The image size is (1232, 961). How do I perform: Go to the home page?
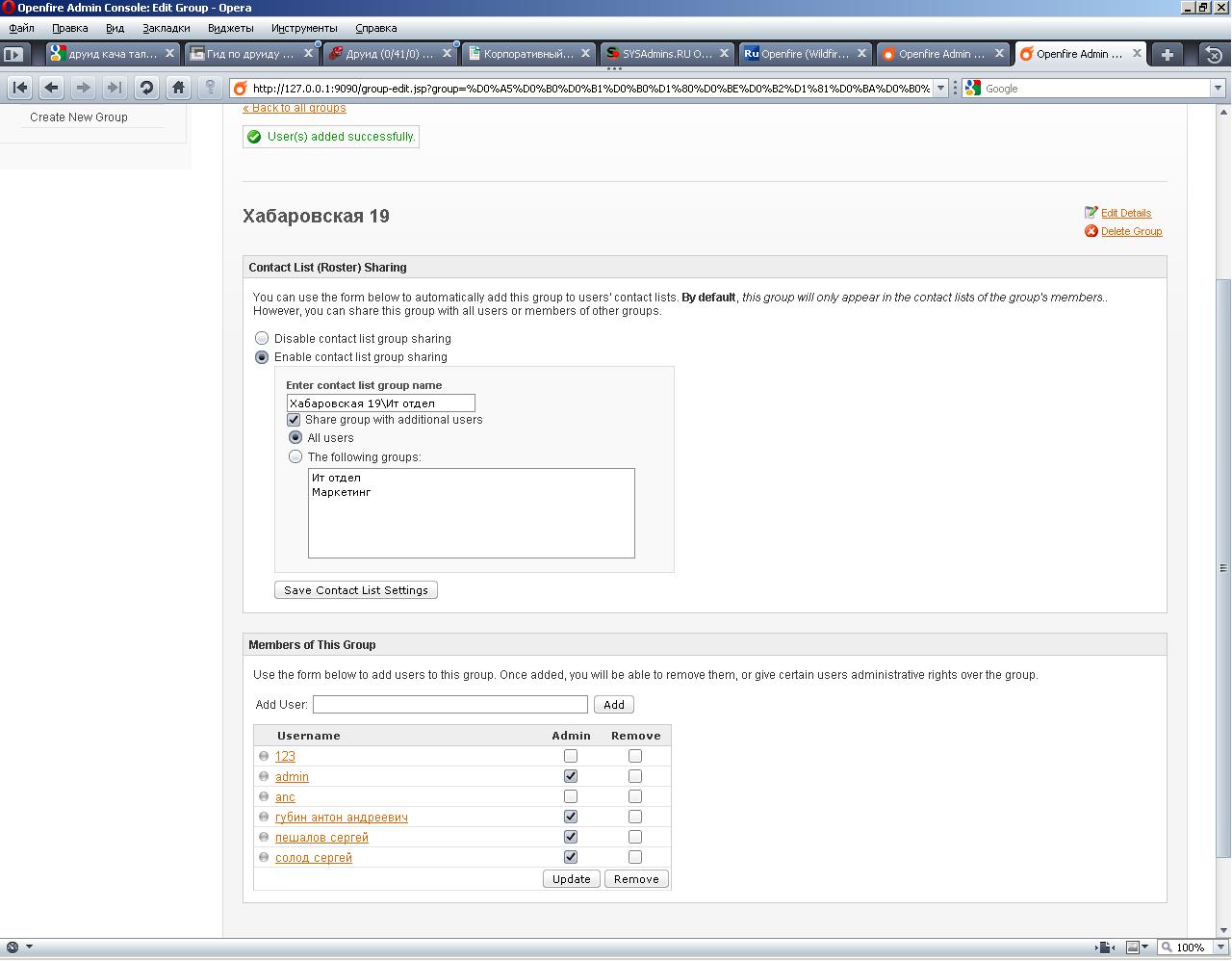(x=178, y=88)
